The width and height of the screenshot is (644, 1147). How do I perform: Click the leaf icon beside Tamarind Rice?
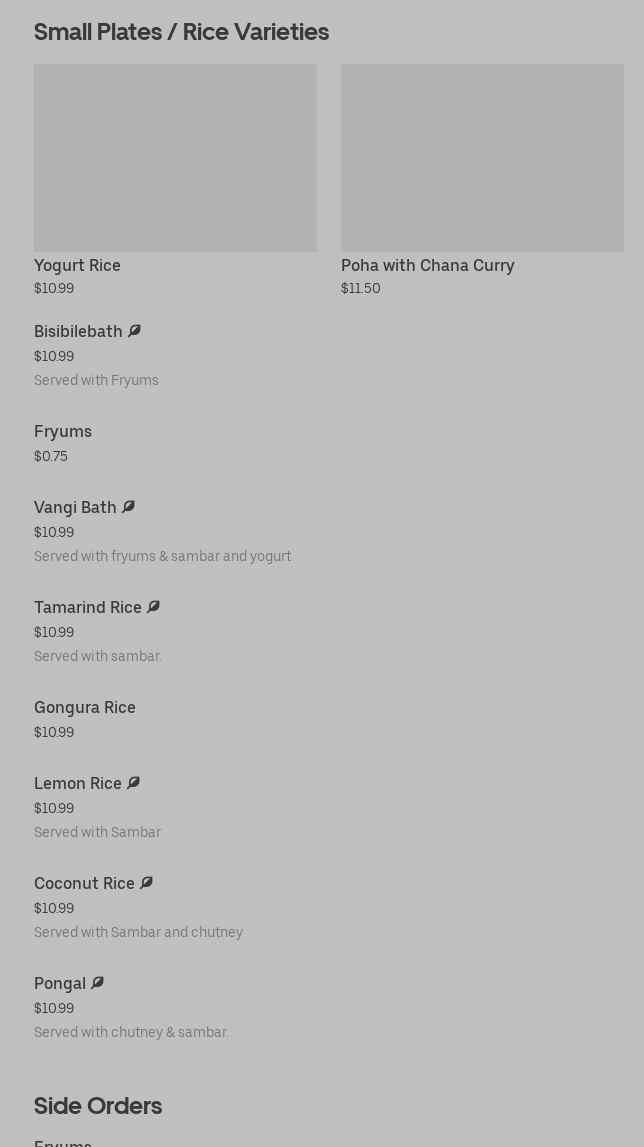click(153, 607)
